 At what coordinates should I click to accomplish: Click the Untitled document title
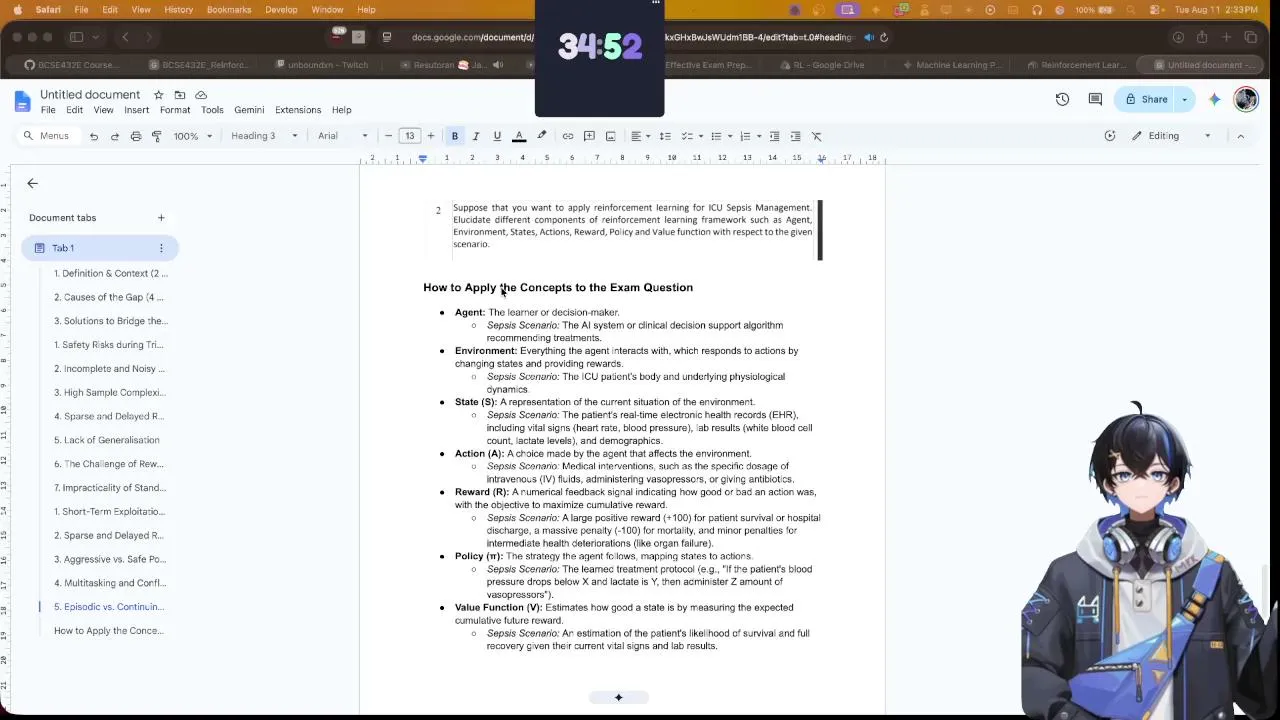(x=90, y=95)
